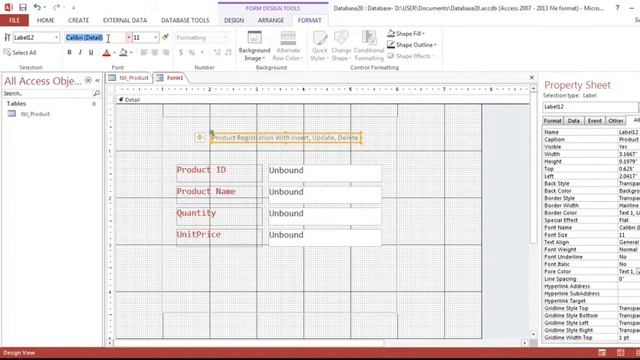
Task: Toggle Italic formatting
Action: pos(80,52)
